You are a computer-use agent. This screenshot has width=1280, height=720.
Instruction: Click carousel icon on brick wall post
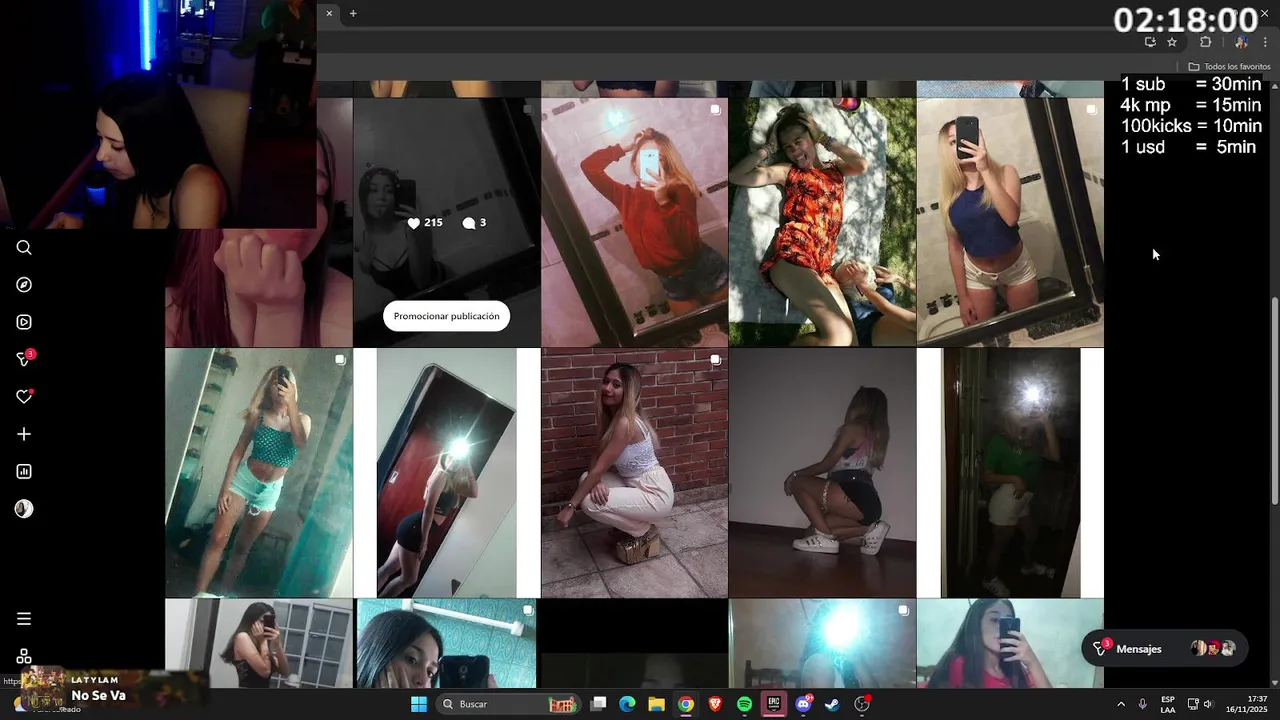pyautogui.click(x=715, y=360)
